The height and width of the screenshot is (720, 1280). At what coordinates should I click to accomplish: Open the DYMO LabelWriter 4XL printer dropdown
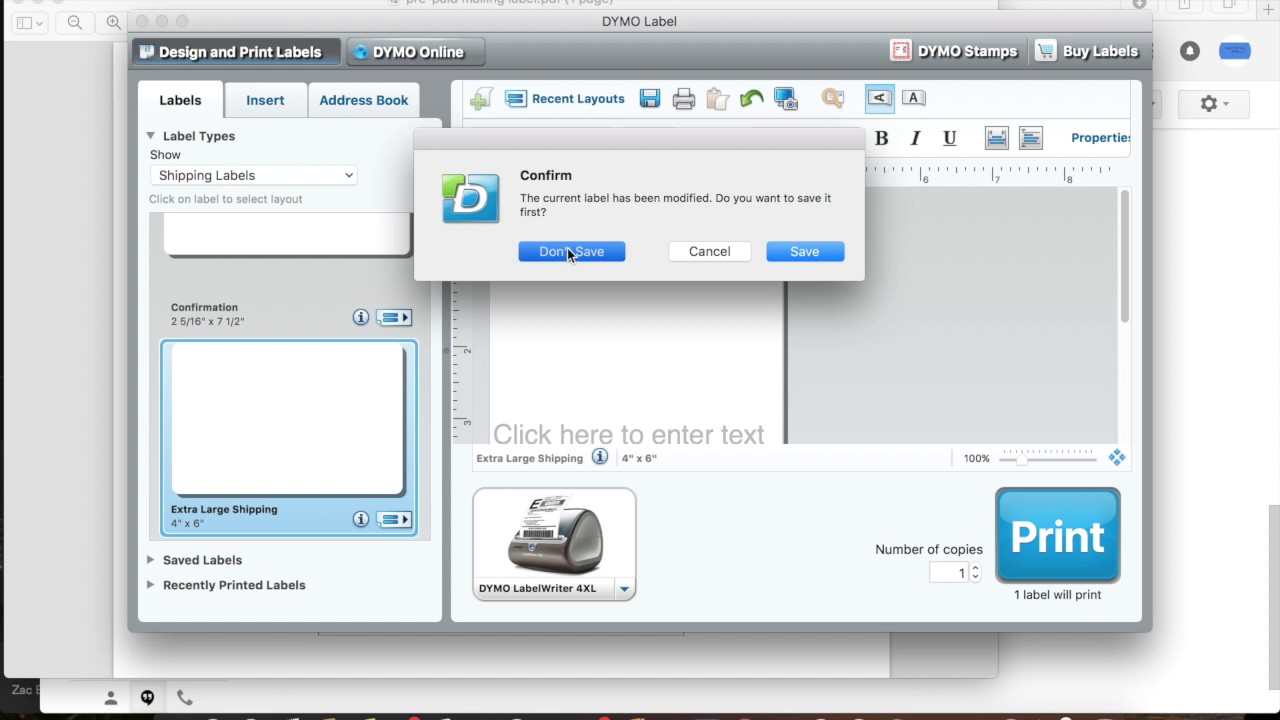pos(624,589)
